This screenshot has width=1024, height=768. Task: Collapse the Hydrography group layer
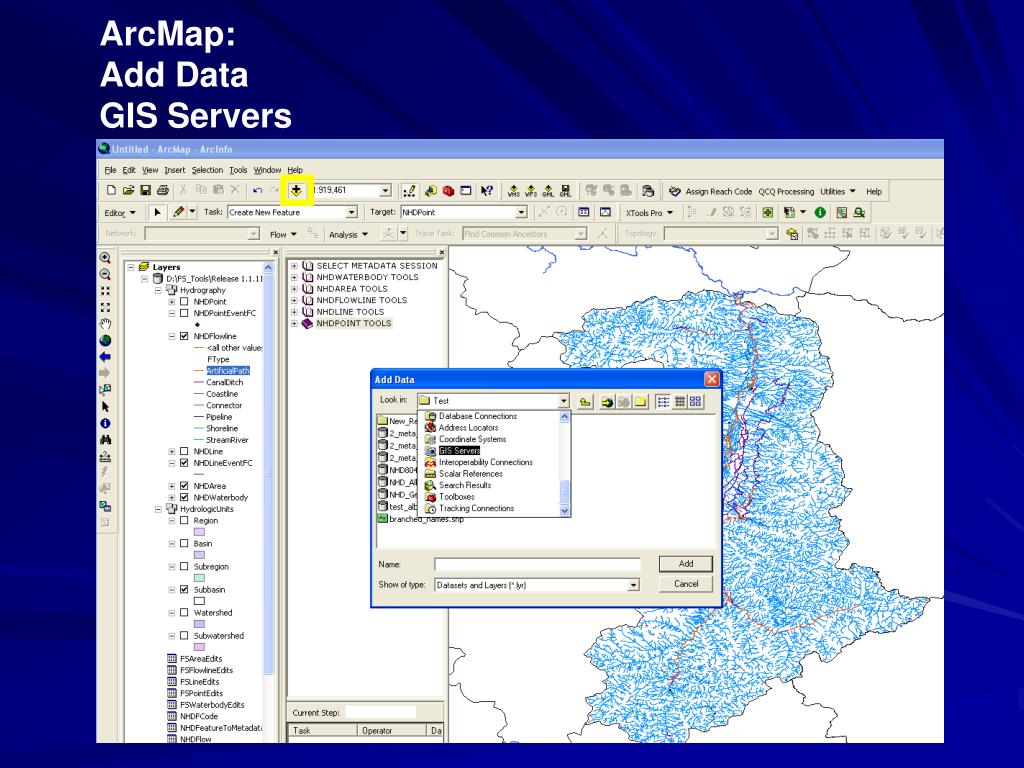[x=158, y=290]
